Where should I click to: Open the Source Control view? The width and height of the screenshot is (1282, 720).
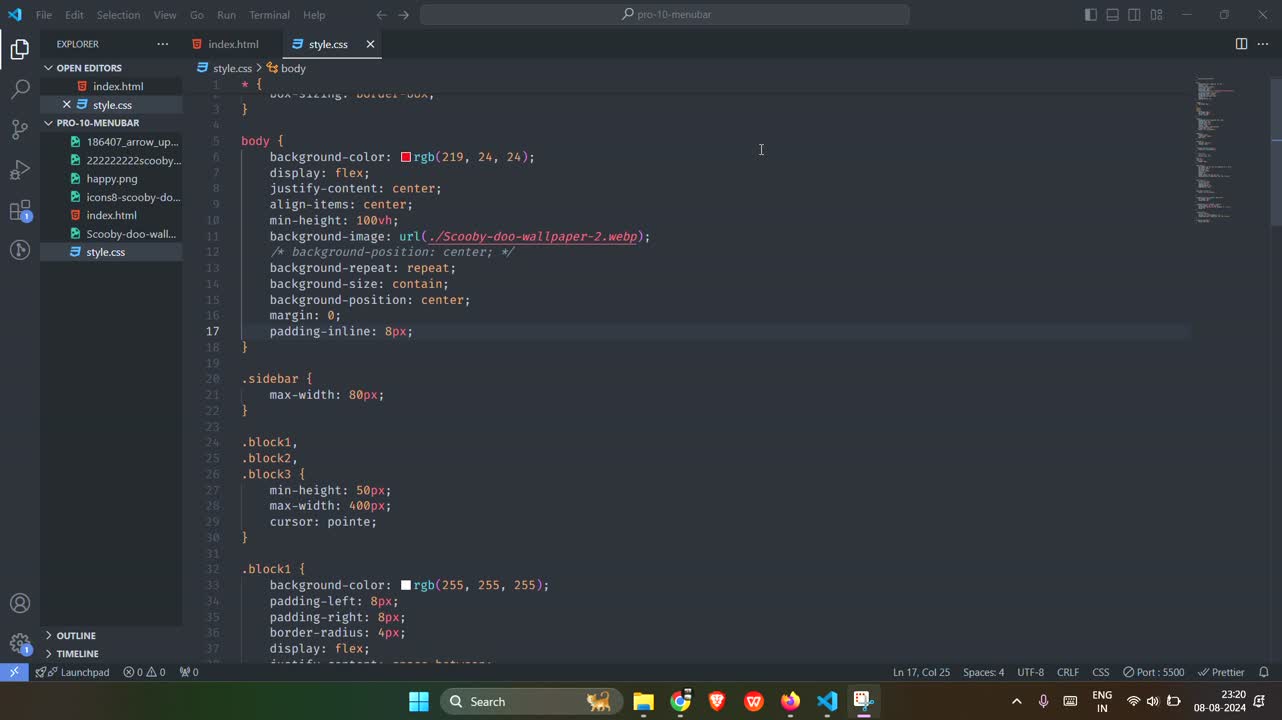tap(20, 130)
